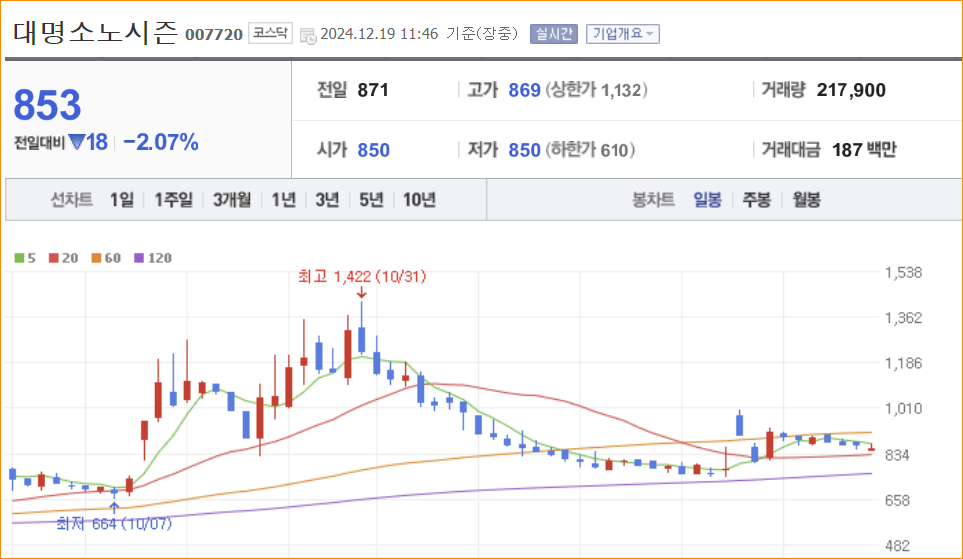Image resolution: width=963 pixels, height=559 pixels.
Task: Click the change rate -2.07%
Action: point(161,143)
